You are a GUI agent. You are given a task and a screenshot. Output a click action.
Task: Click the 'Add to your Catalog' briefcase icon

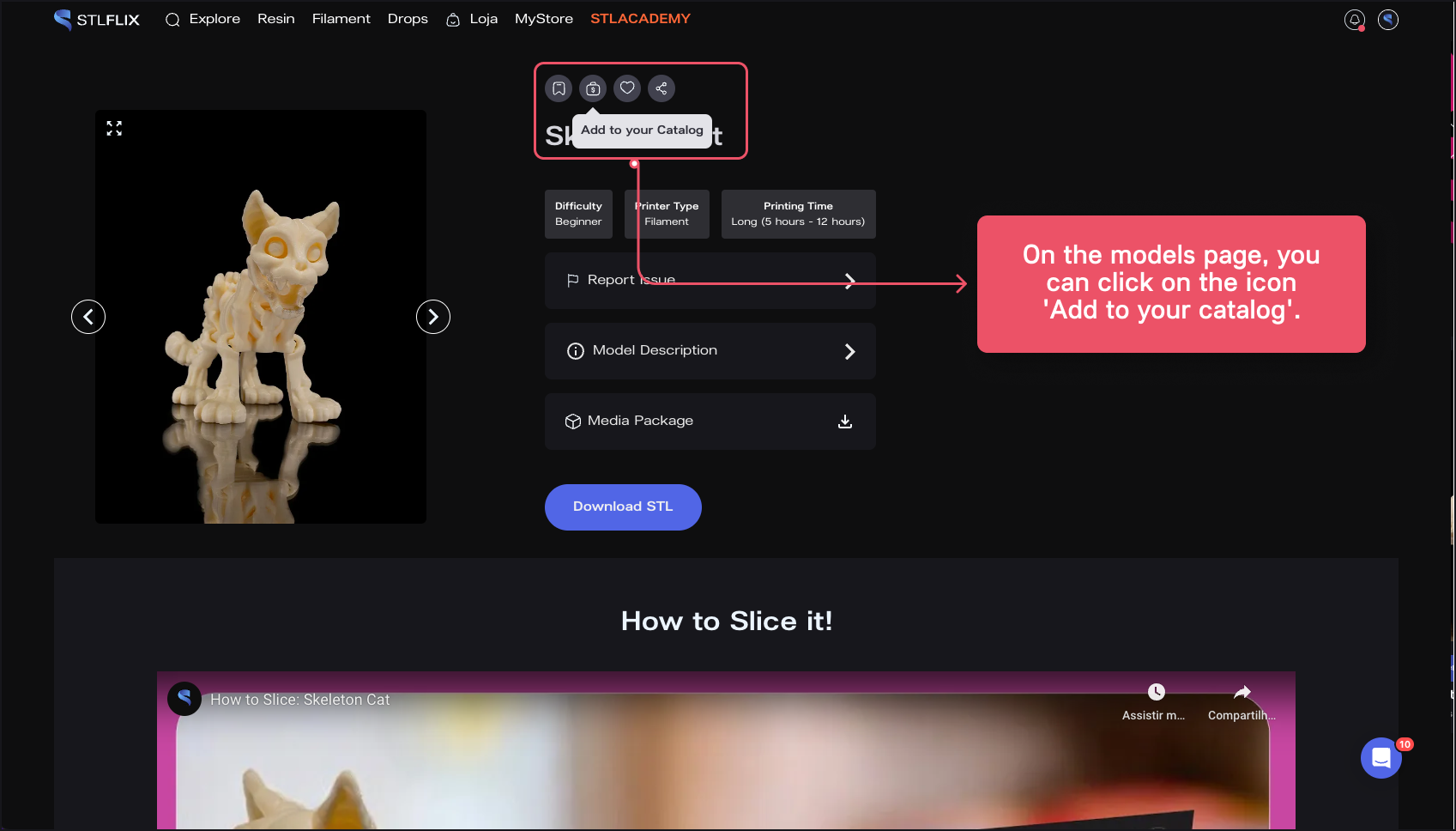[x=593, y=88]
